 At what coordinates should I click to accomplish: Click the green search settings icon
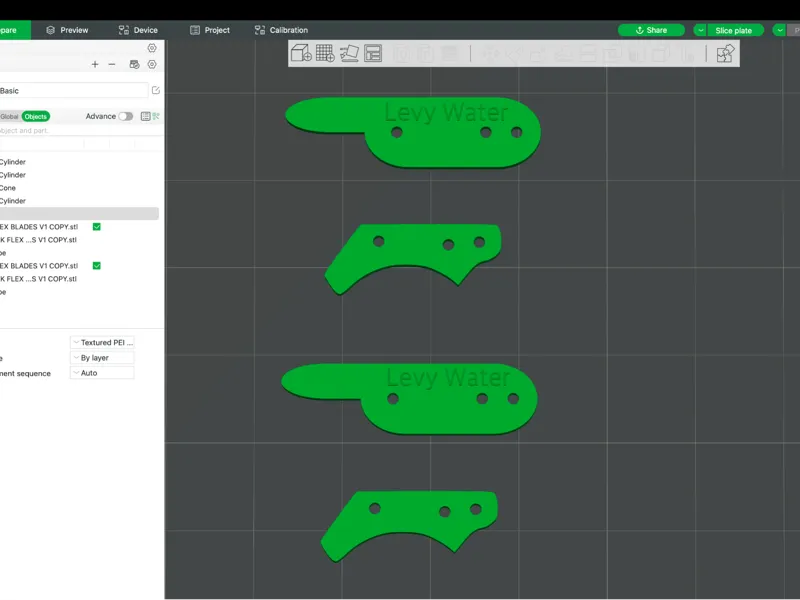pyautogui.click(x=156, y=116)
